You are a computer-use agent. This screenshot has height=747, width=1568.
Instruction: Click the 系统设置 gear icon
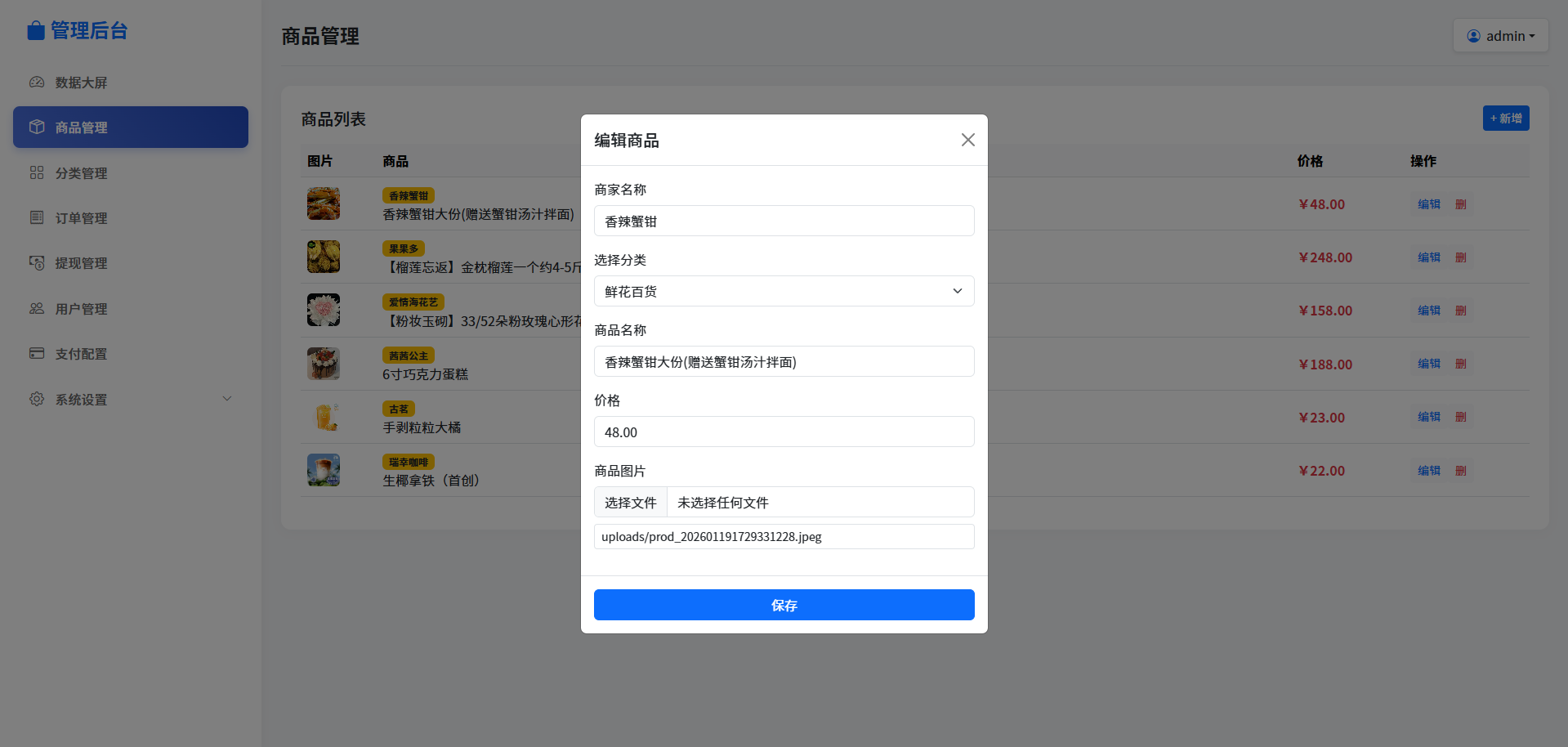[x=37, y=399]
